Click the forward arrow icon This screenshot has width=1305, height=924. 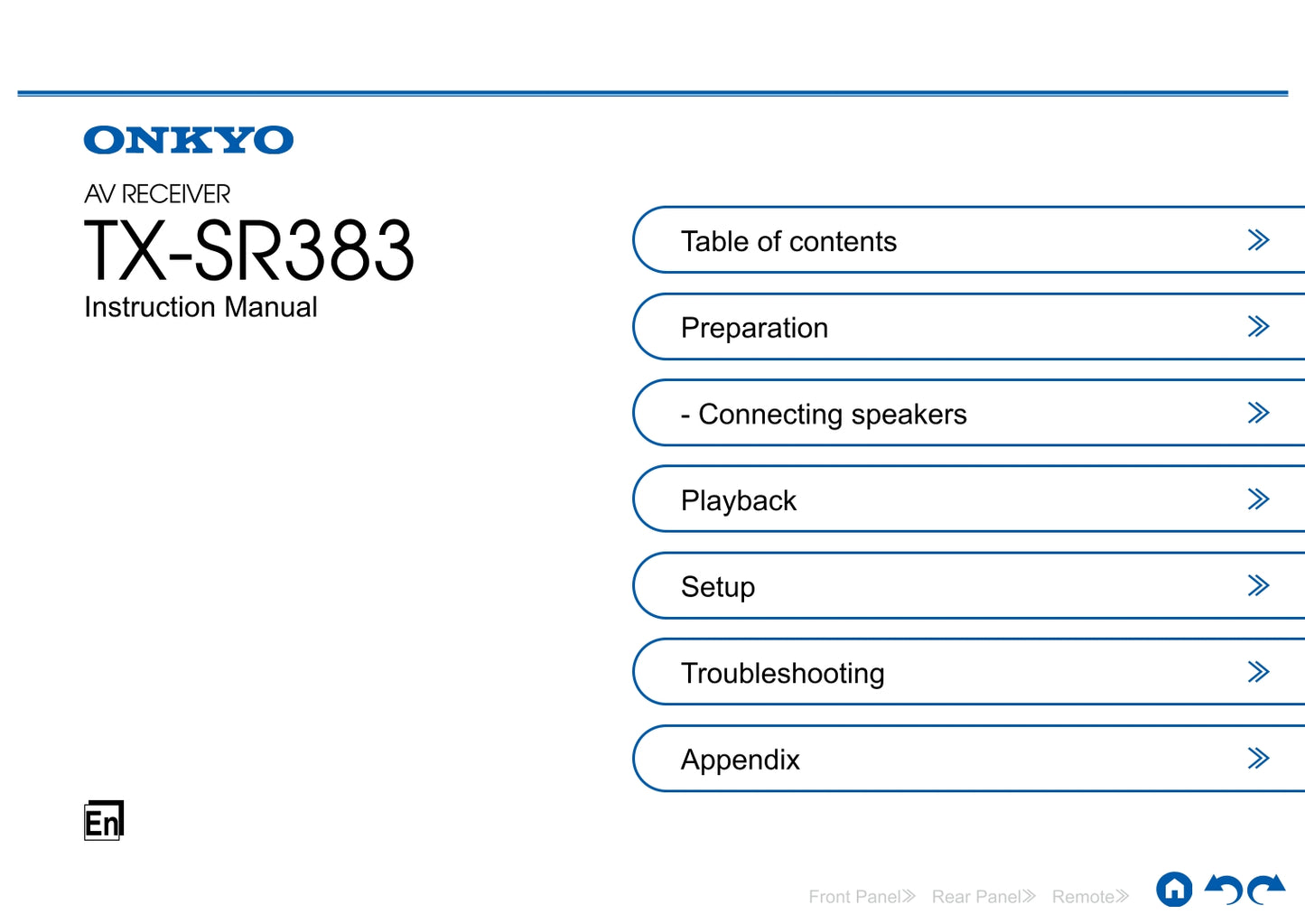pyautogui.click(x=1266, y=890)
